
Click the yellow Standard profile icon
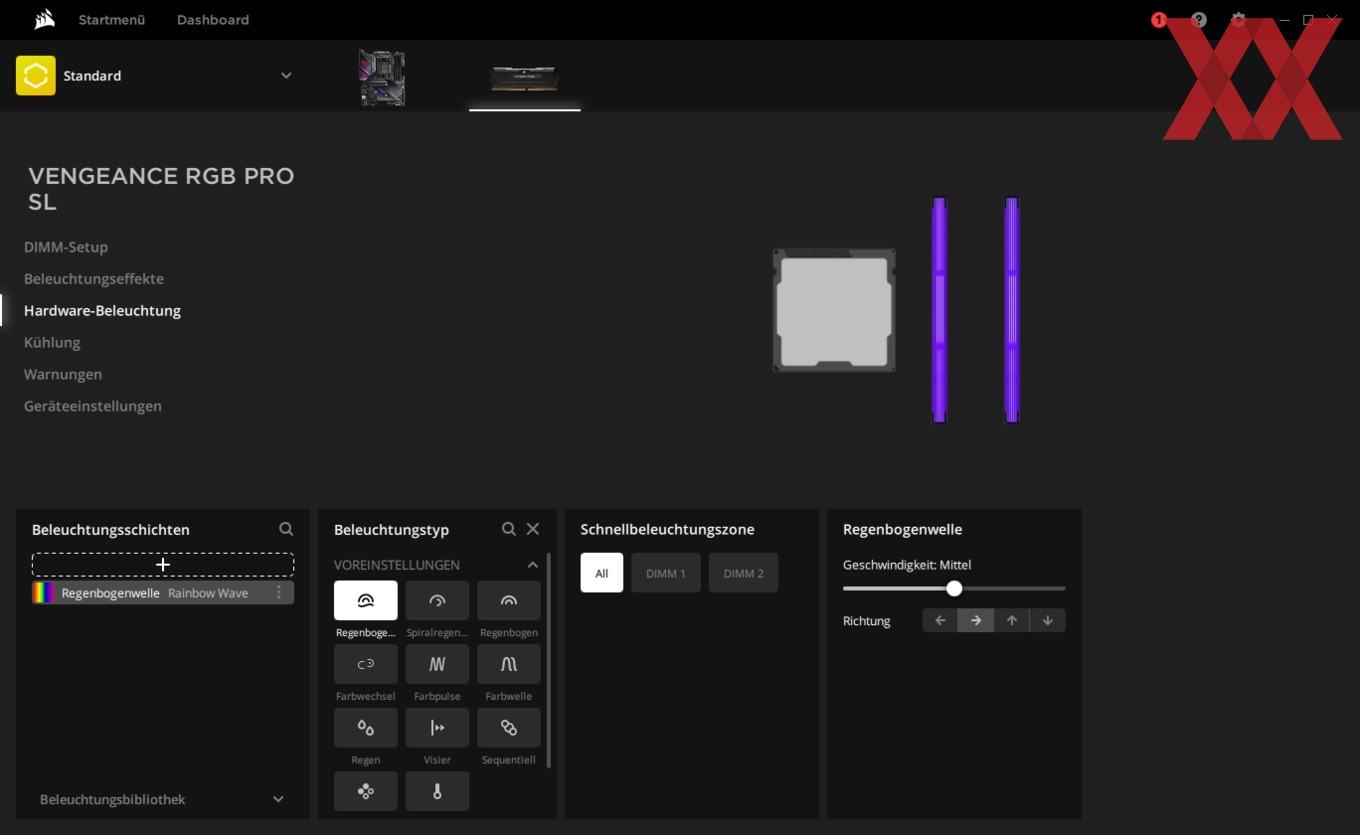(36, 76)
